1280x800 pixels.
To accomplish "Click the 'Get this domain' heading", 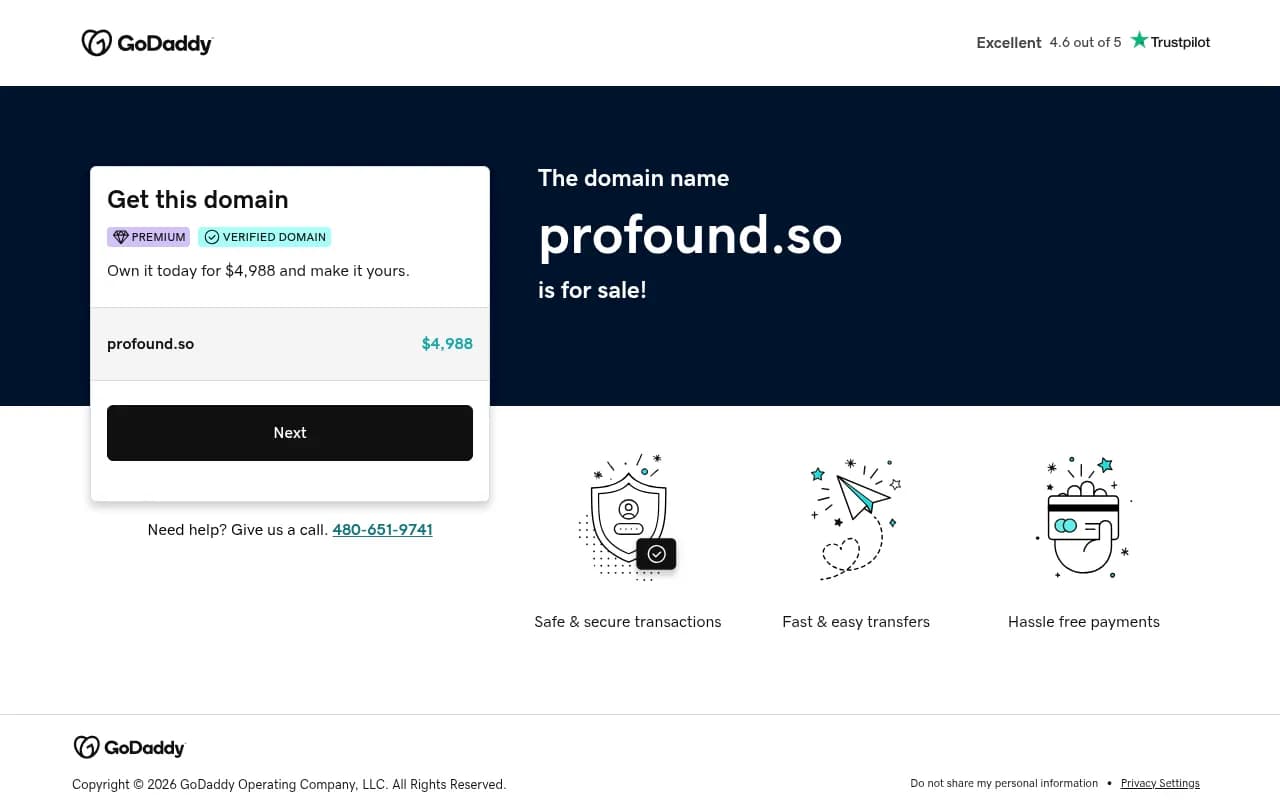I will pos(197,199).
